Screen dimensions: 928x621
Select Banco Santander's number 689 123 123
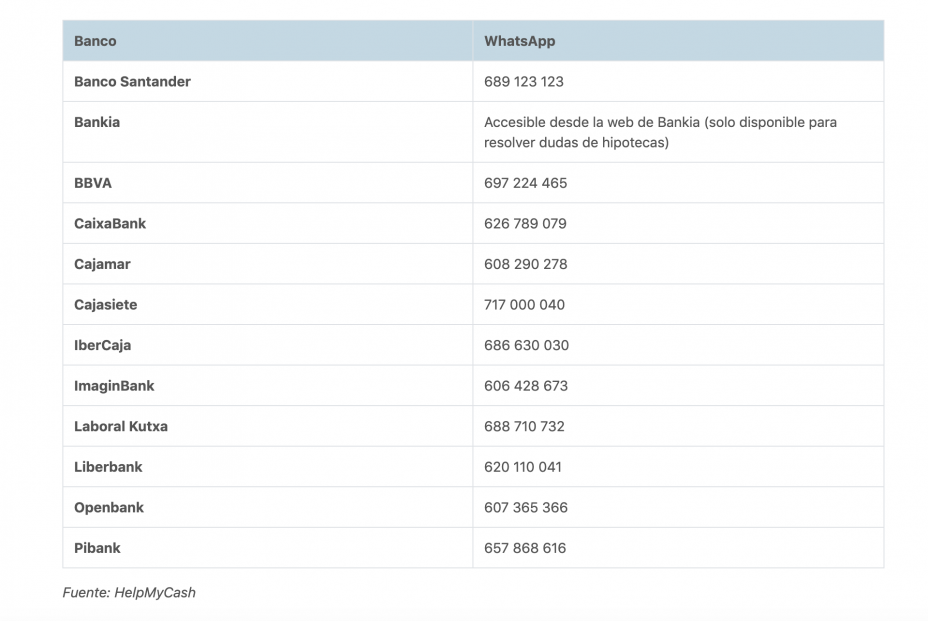click(522, 81)
